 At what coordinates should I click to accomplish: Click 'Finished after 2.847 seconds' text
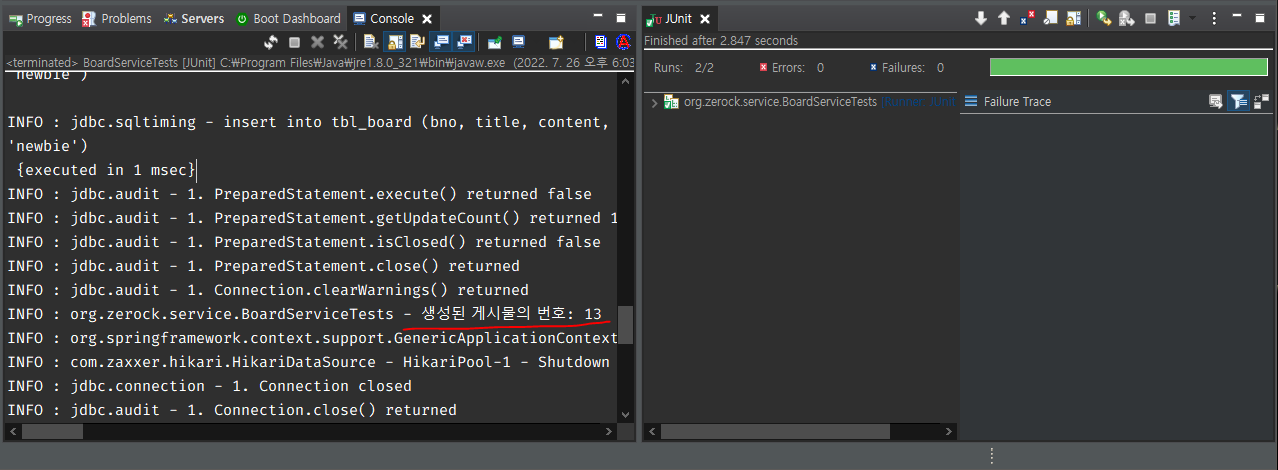click(721, 41)
